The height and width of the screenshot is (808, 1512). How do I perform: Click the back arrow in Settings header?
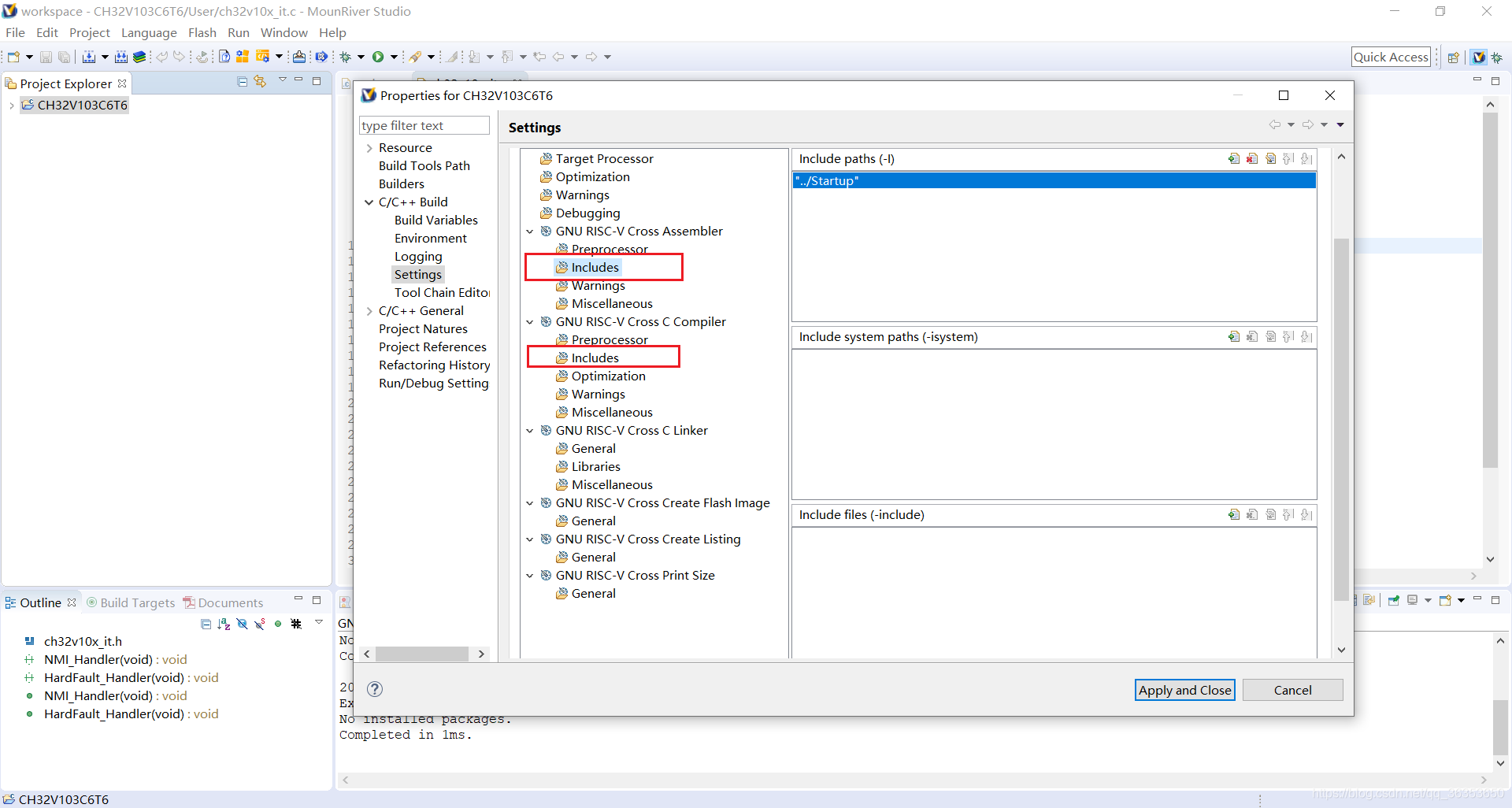1274,124
